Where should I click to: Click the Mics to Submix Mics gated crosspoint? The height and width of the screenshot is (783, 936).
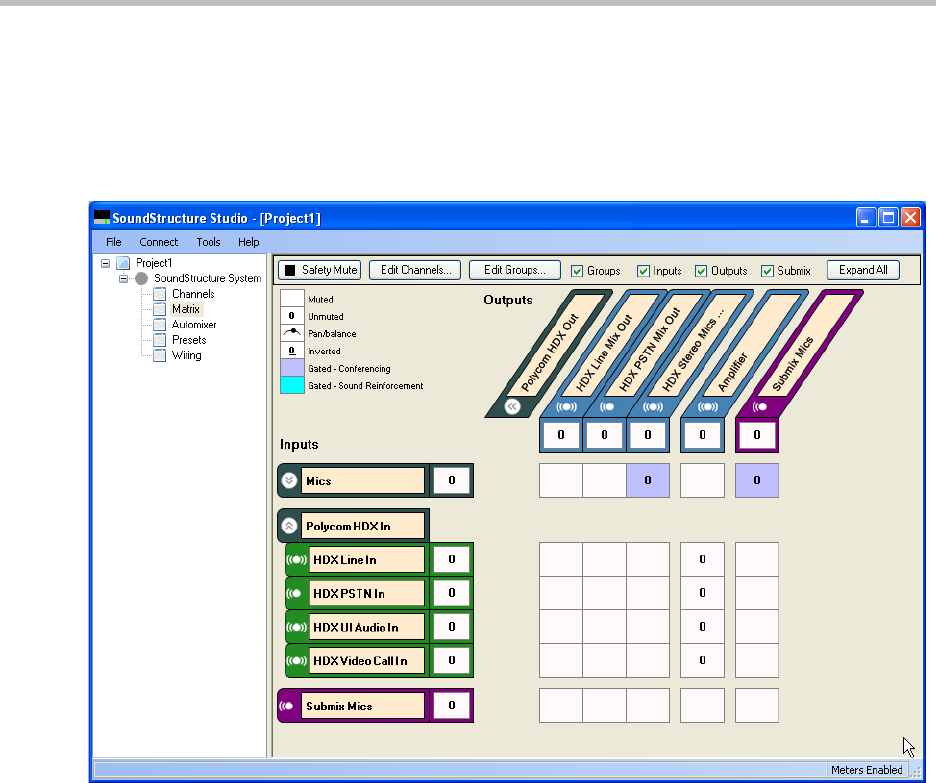757,481
